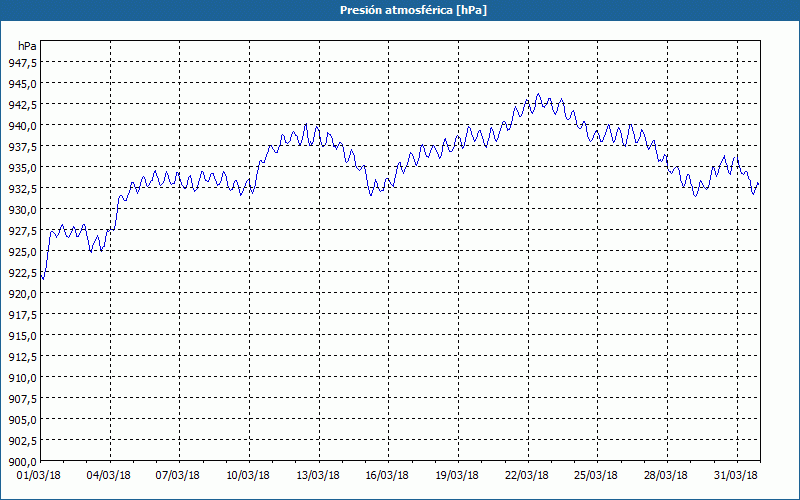Click the 927,5 y-axis label

coord(22,231)
